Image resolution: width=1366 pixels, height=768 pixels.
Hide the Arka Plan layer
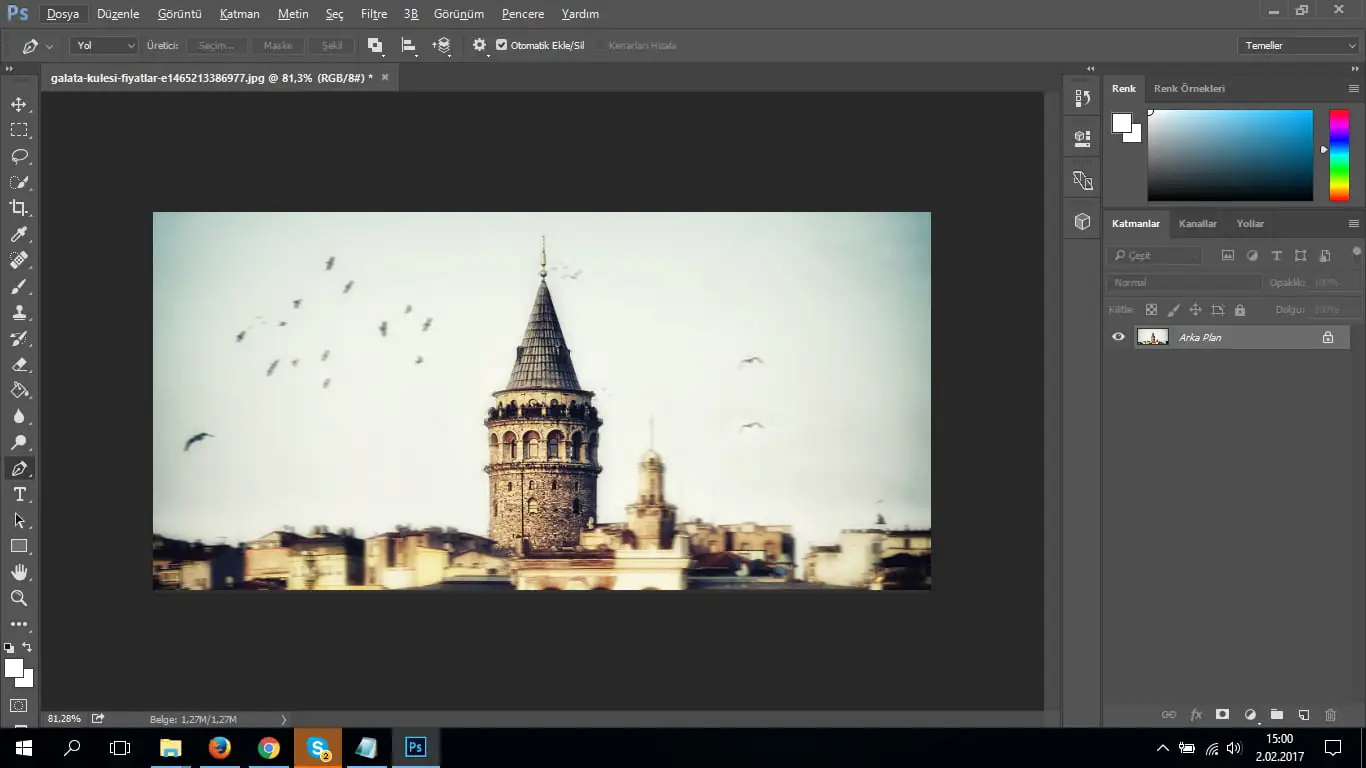click(1118, 337)
